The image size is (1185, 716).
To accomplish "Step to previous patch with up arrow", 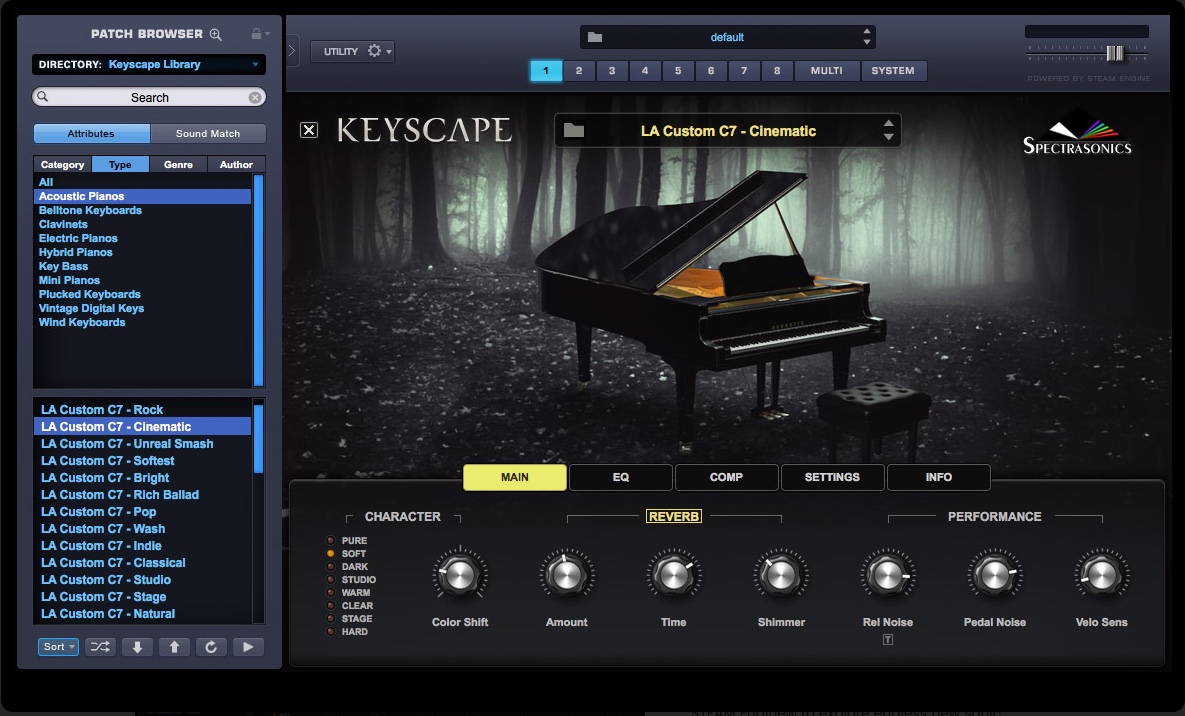I will coord(174,647).
